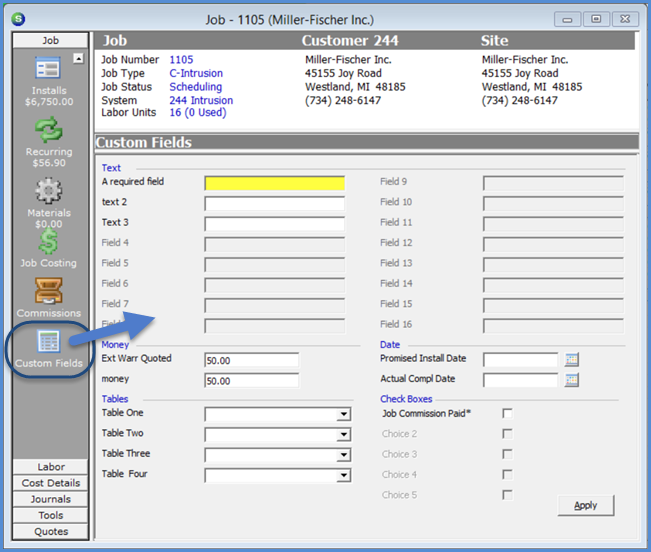Open the Recurring green arrows icon
Screen dimensions: 651x552
[x=49, y=130]
